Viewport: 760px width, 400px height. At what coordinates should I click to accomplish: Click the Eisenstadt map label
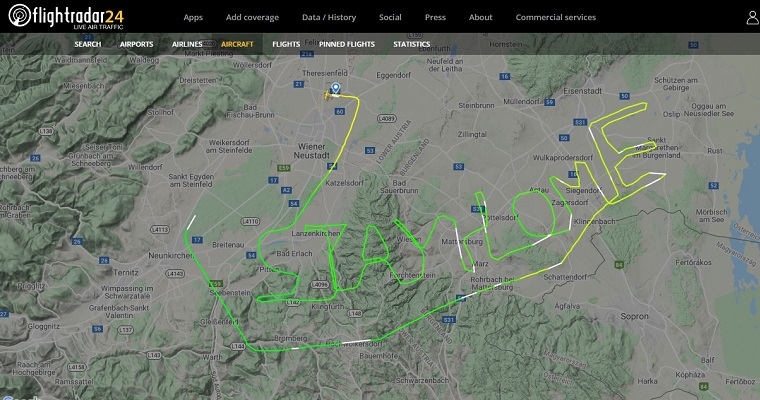point(583,91)
